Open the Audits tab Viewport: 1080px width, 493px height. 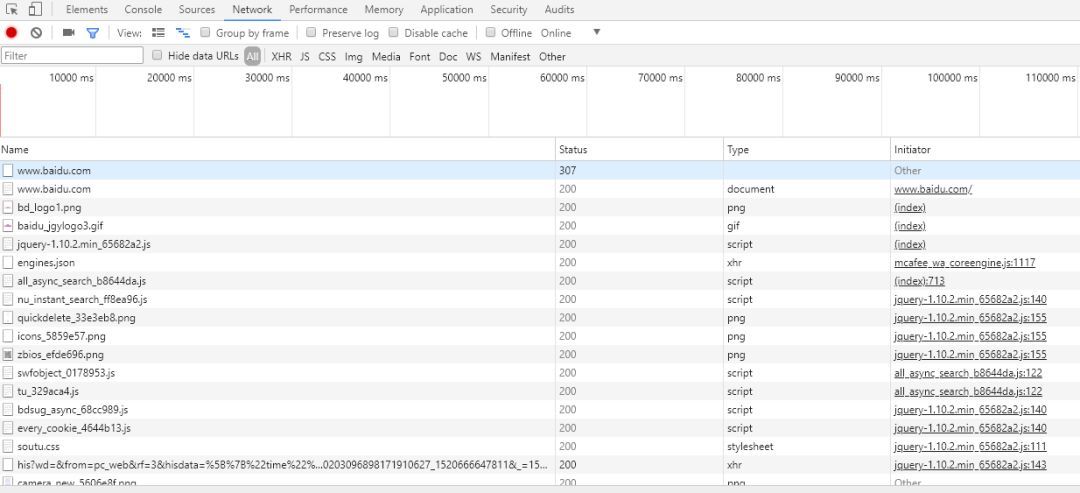[559, 10]
